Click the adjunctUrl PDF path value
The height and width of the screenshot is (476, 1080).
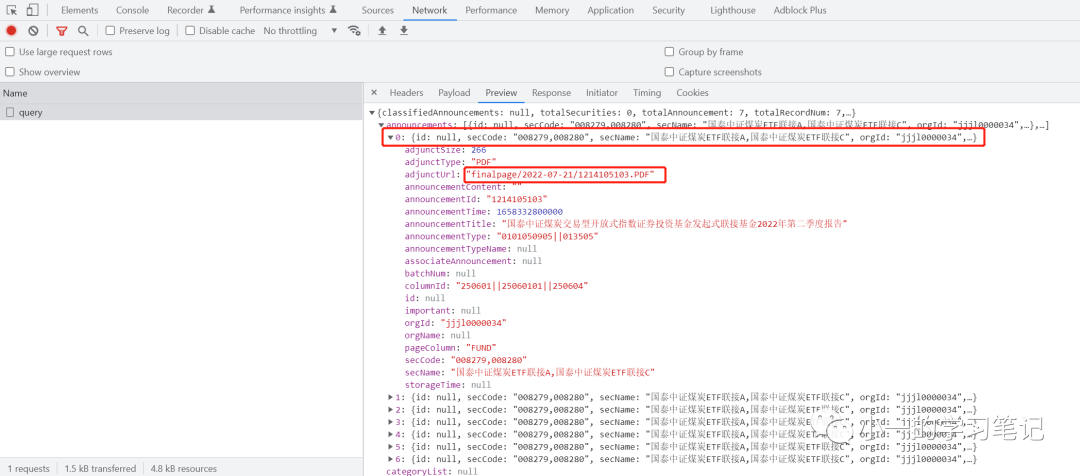click(x=563, y=175)
